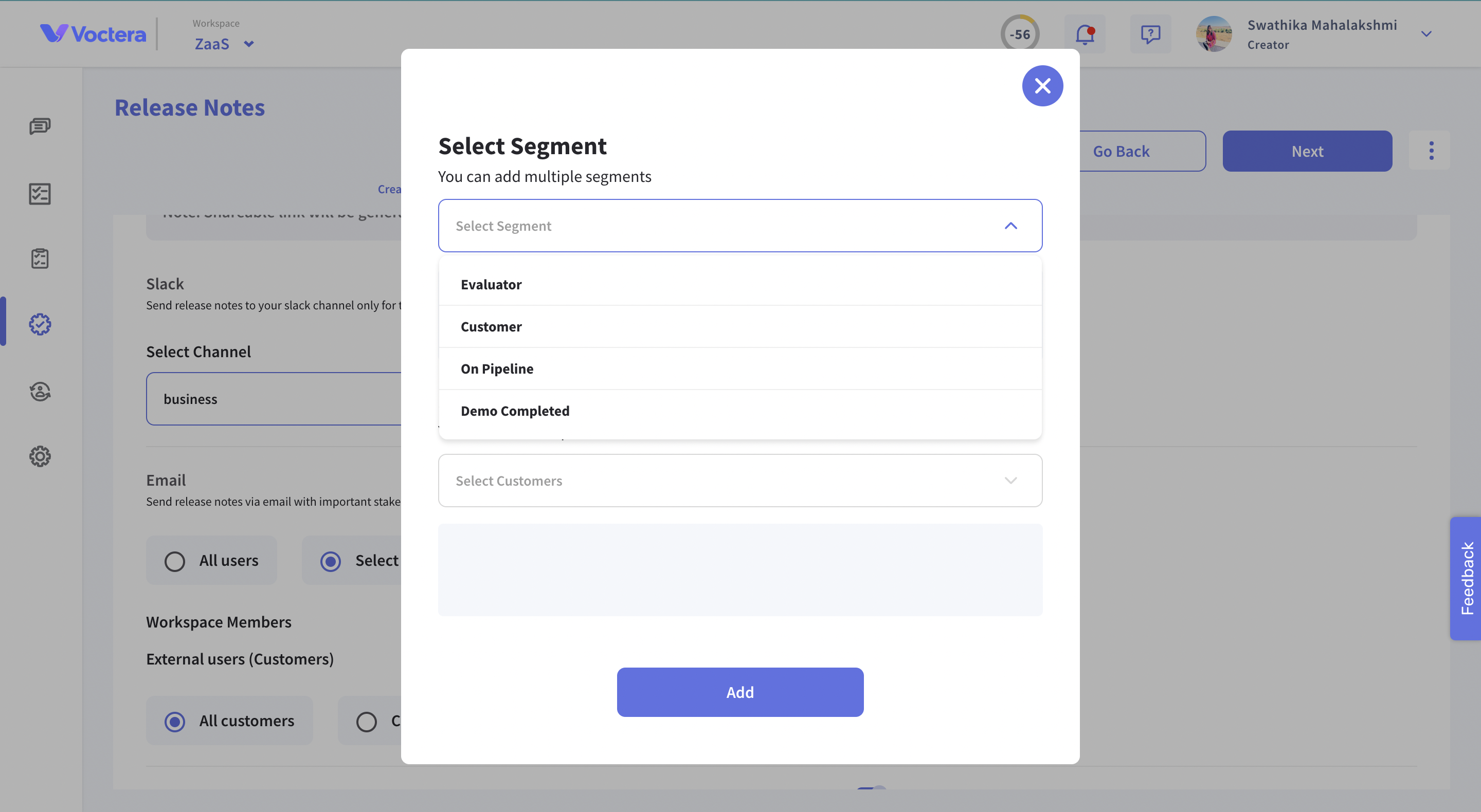This screenshot has height=812, width=1481.
Task: Click the user profile avatar
Action: click(1213, 34)
